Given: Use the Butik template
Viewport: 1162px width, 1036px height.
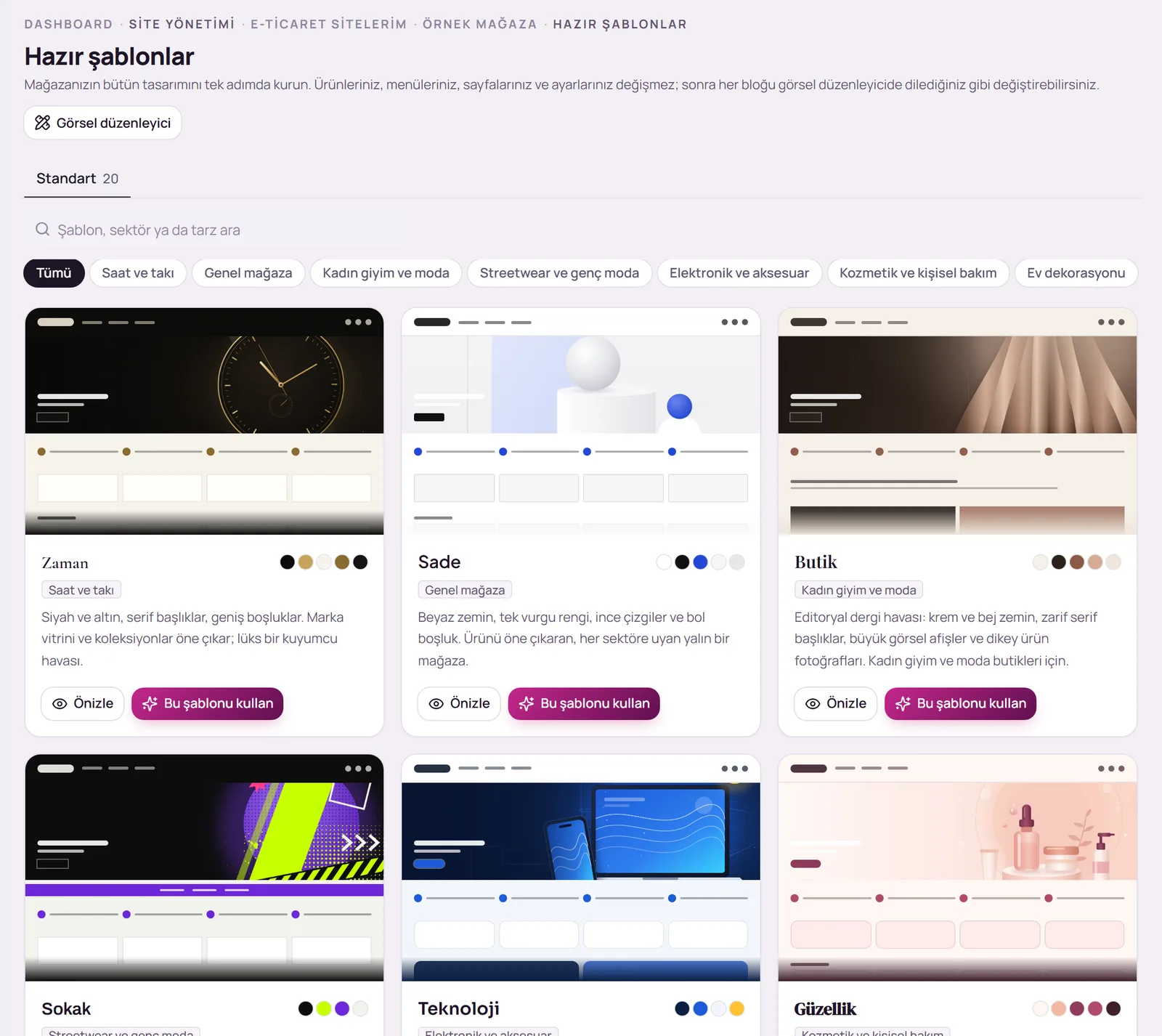Looking at the screenshot, I should click(x=960, y=703).
